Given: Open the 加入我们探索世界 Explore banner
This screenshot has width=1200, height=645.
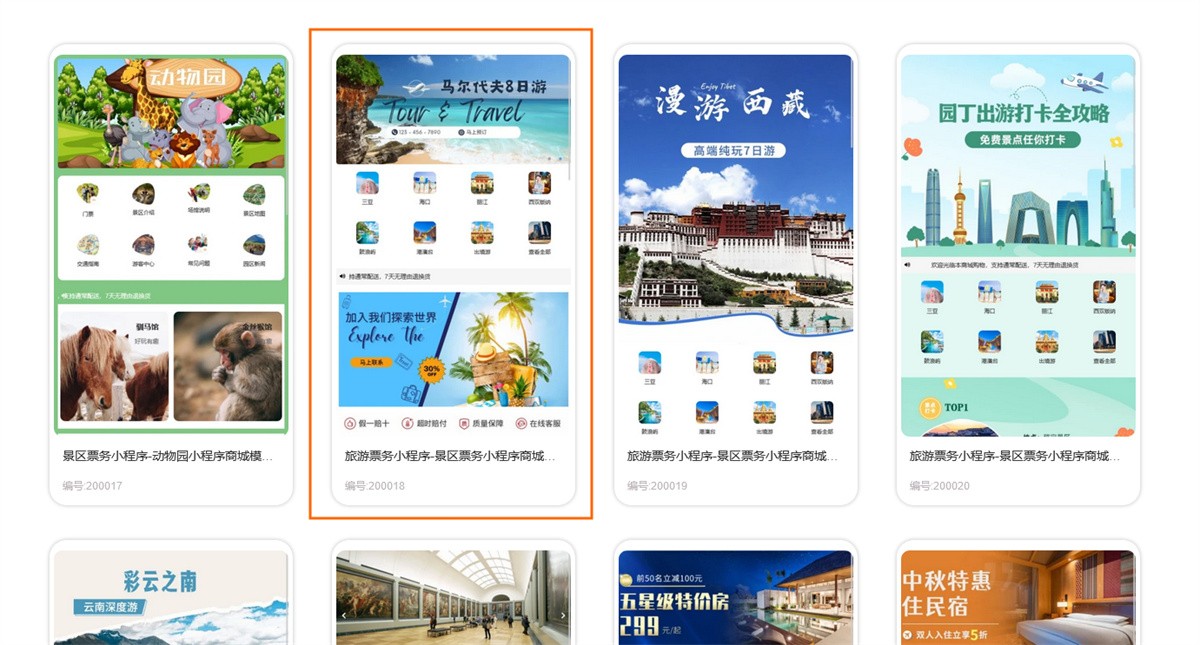Looking at the screenshot, I should coord(453,349).
